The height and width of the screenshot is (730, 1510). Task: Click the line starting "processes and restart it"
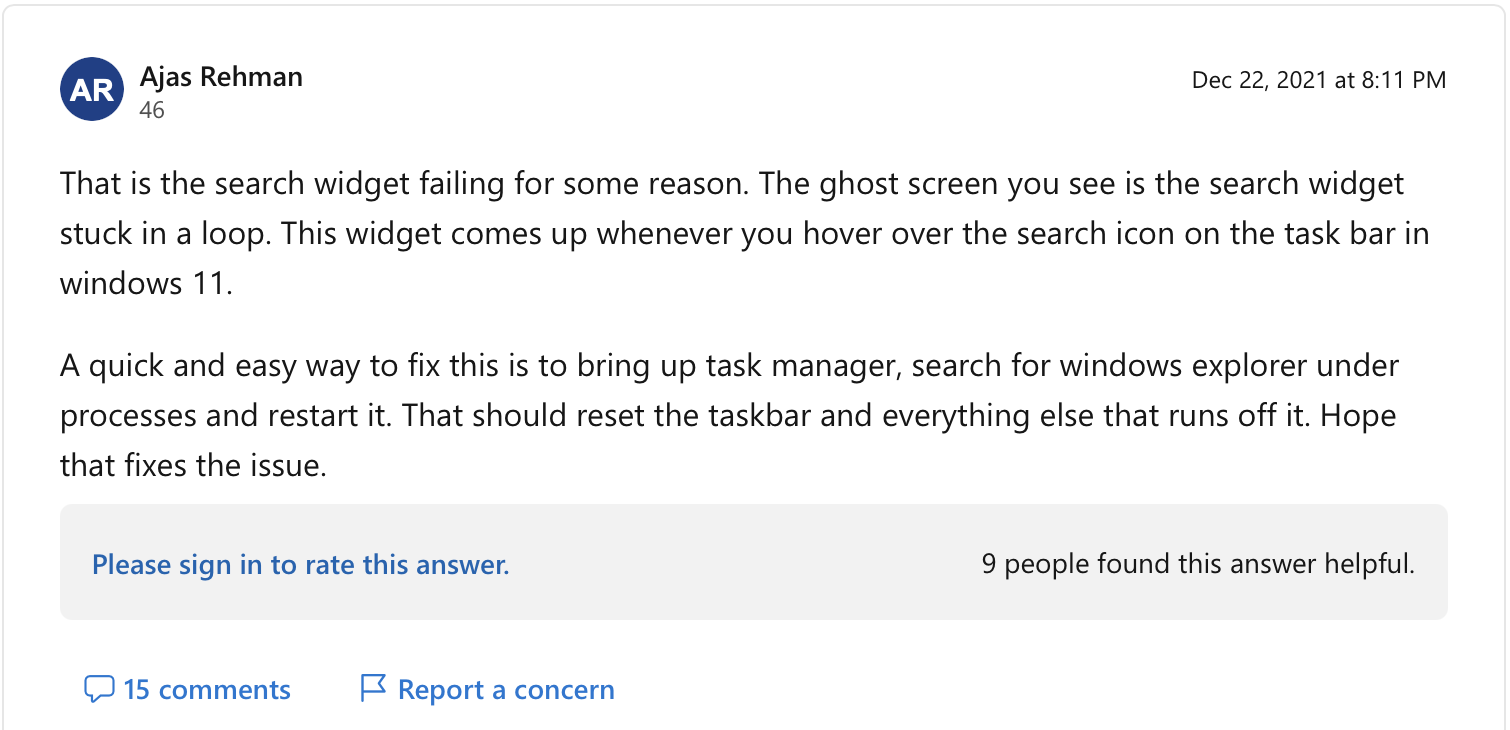728,416
